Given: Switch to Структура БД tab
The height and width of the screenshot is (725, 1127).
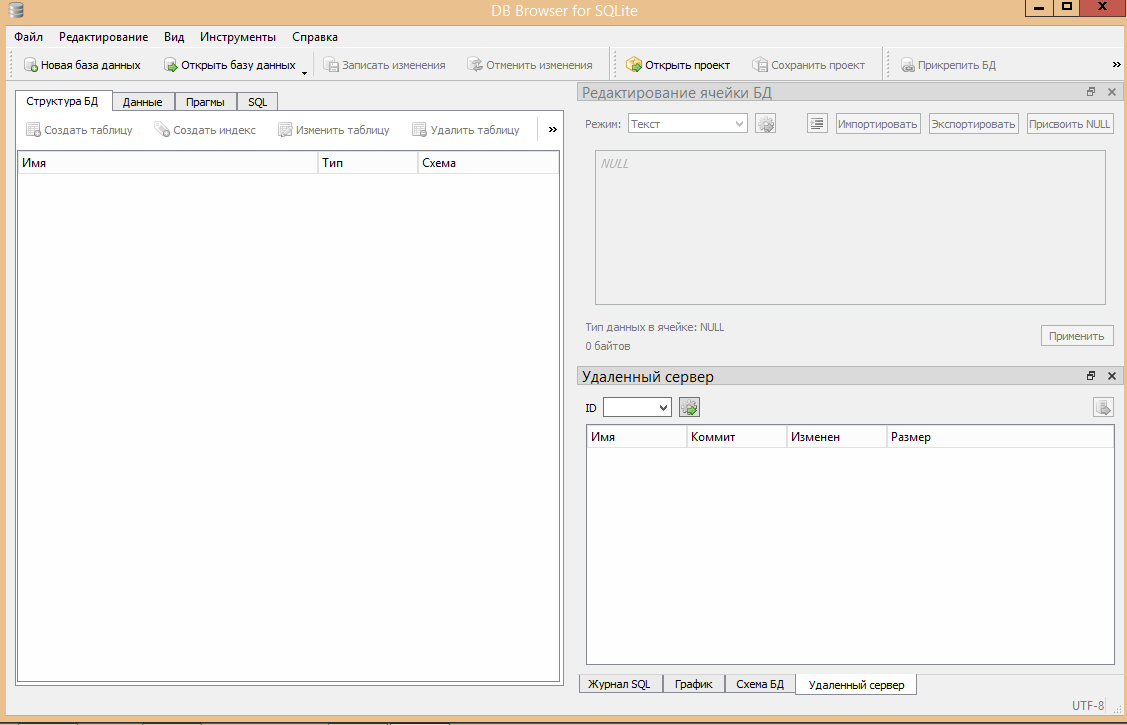Looking at the screenshot, I should 63,101.
